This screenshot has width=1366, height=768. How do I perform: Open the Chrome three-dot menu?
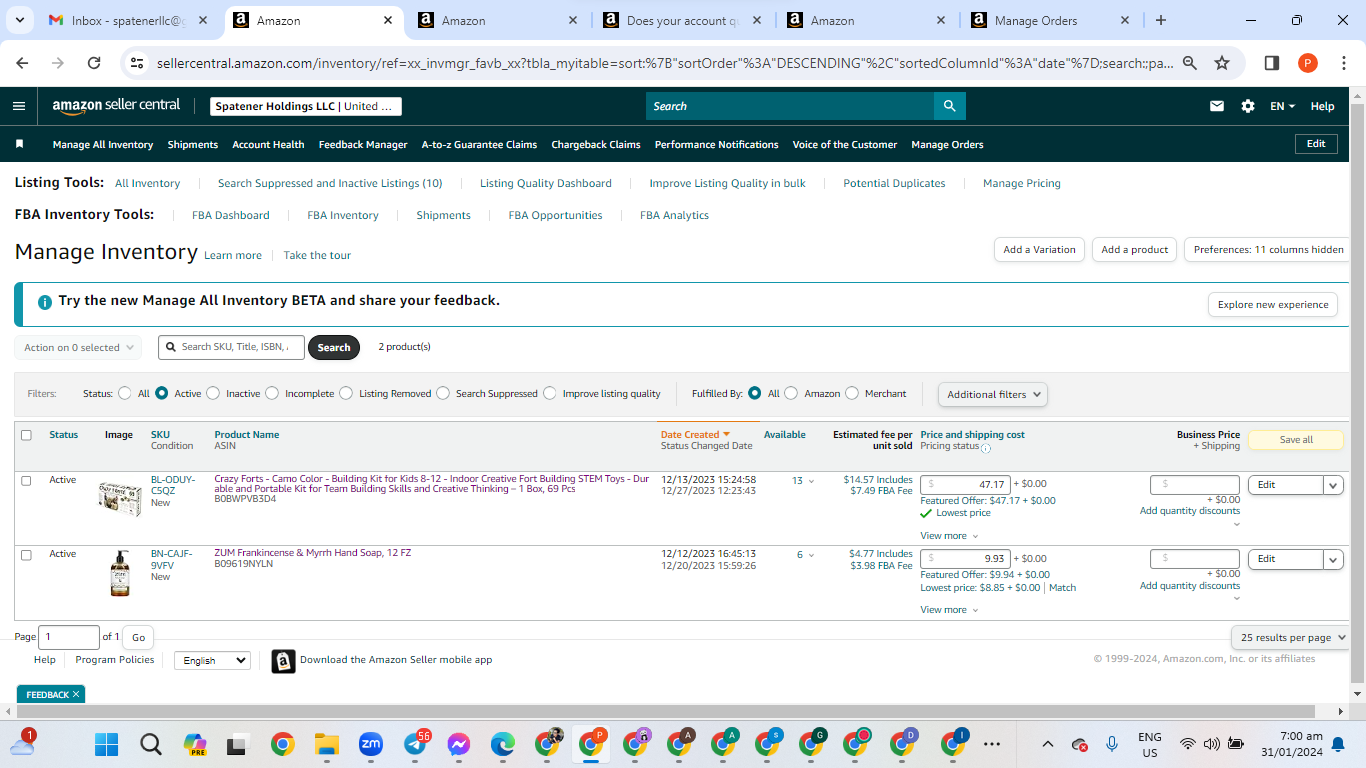pos(1343,63)
